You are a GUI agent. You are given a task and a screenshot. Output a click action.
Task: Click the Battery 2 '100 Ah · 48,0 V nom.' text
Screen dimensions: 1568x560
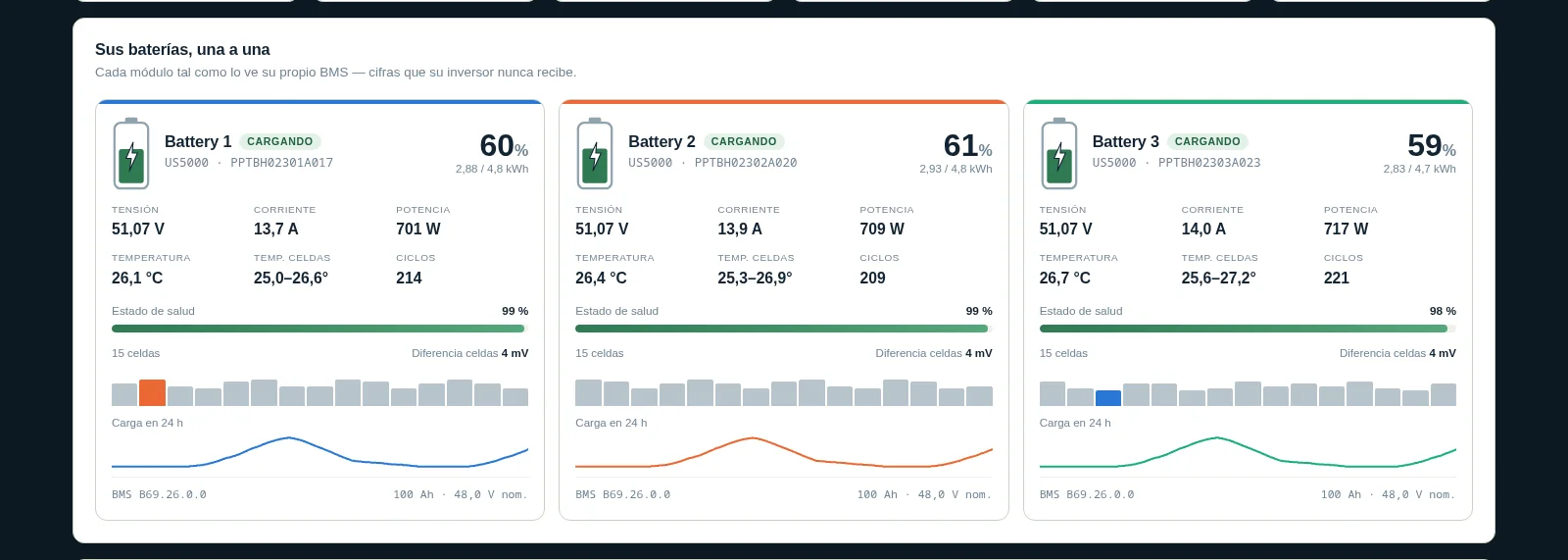click(x=924, y=494)
